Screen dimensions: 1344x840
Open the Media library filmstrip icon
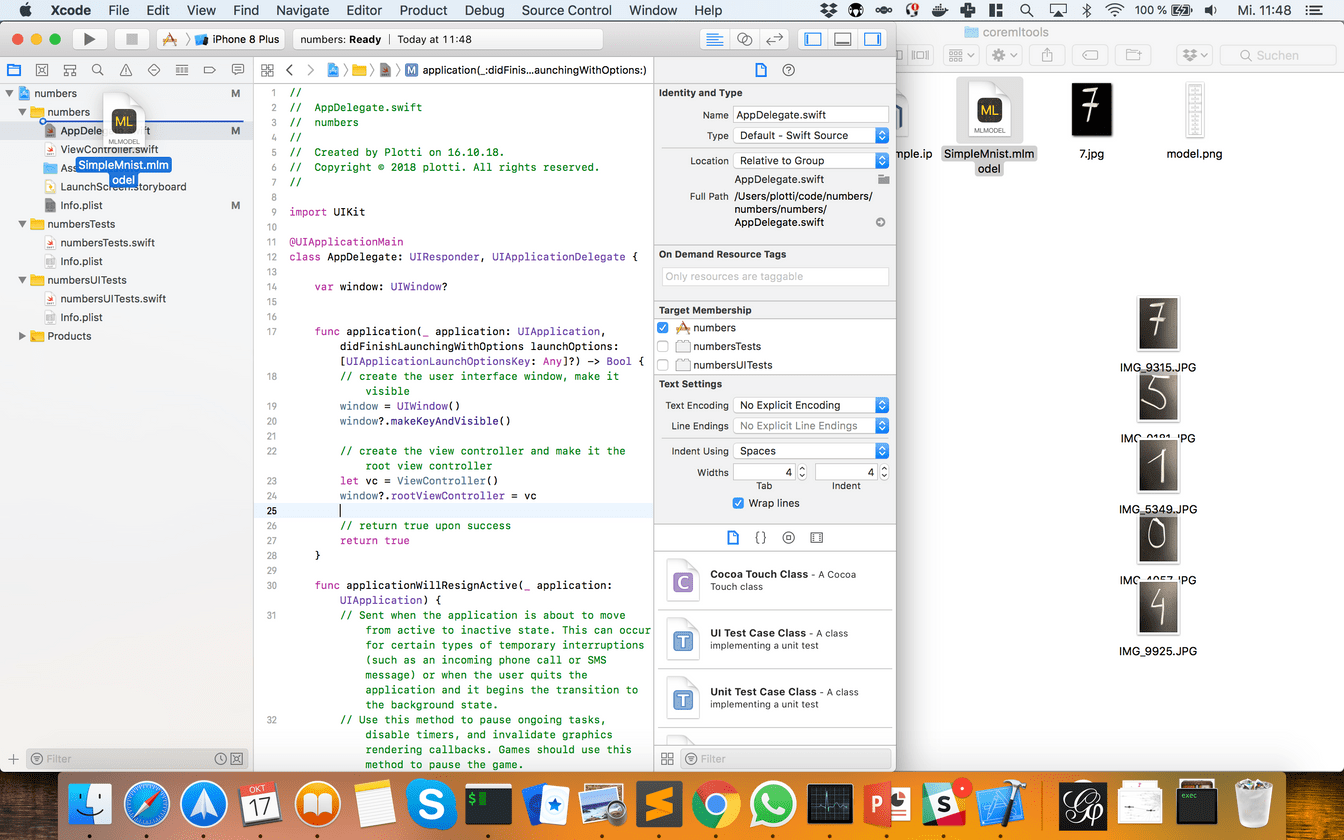816,537
